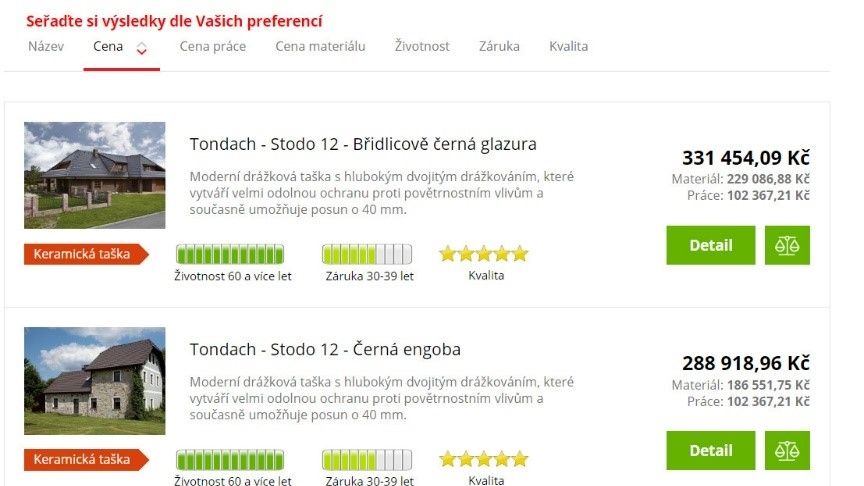Sort results by Cena materiálu
864x486 pixels.
point(320,46)
